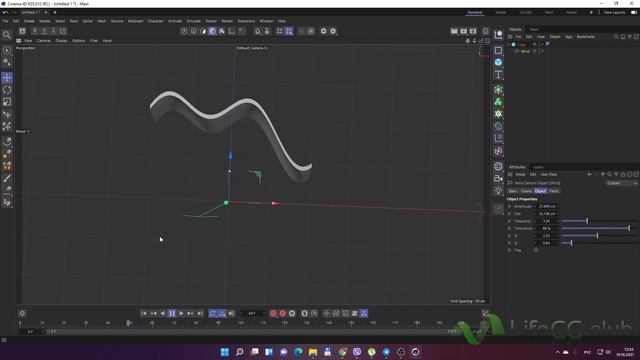Screen dimensions: 640x360
Task: Expand the Cube hierarchy in Object Manager
Action: tap(509, 44)
